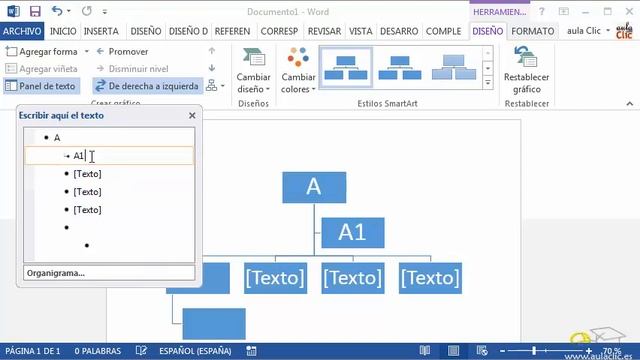Select the A1 shape in the diagram
Viewport: 640px width, 360px height.
[353, 233]
